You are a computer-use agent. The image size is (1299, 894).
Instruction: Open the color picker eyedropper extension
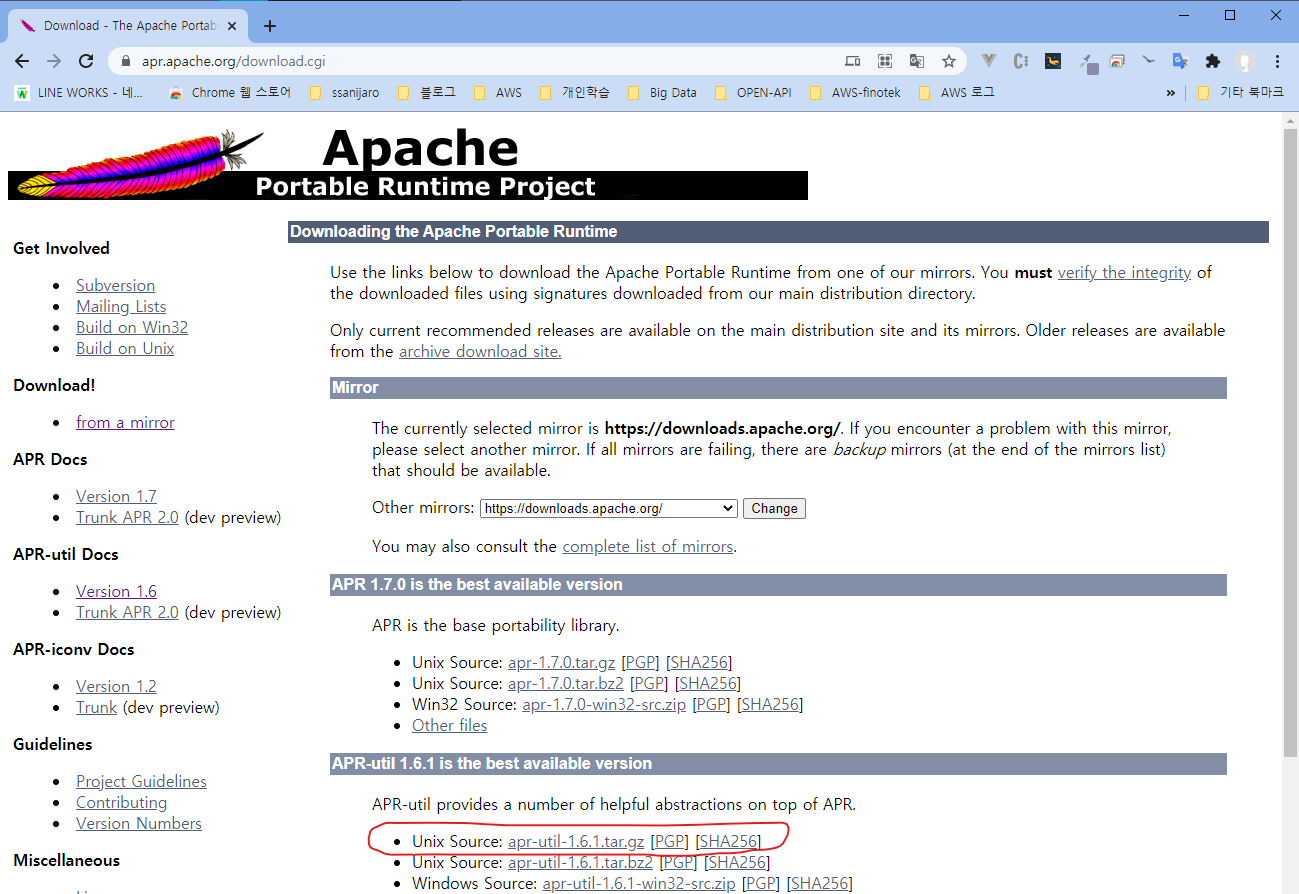pos(1087,62)
